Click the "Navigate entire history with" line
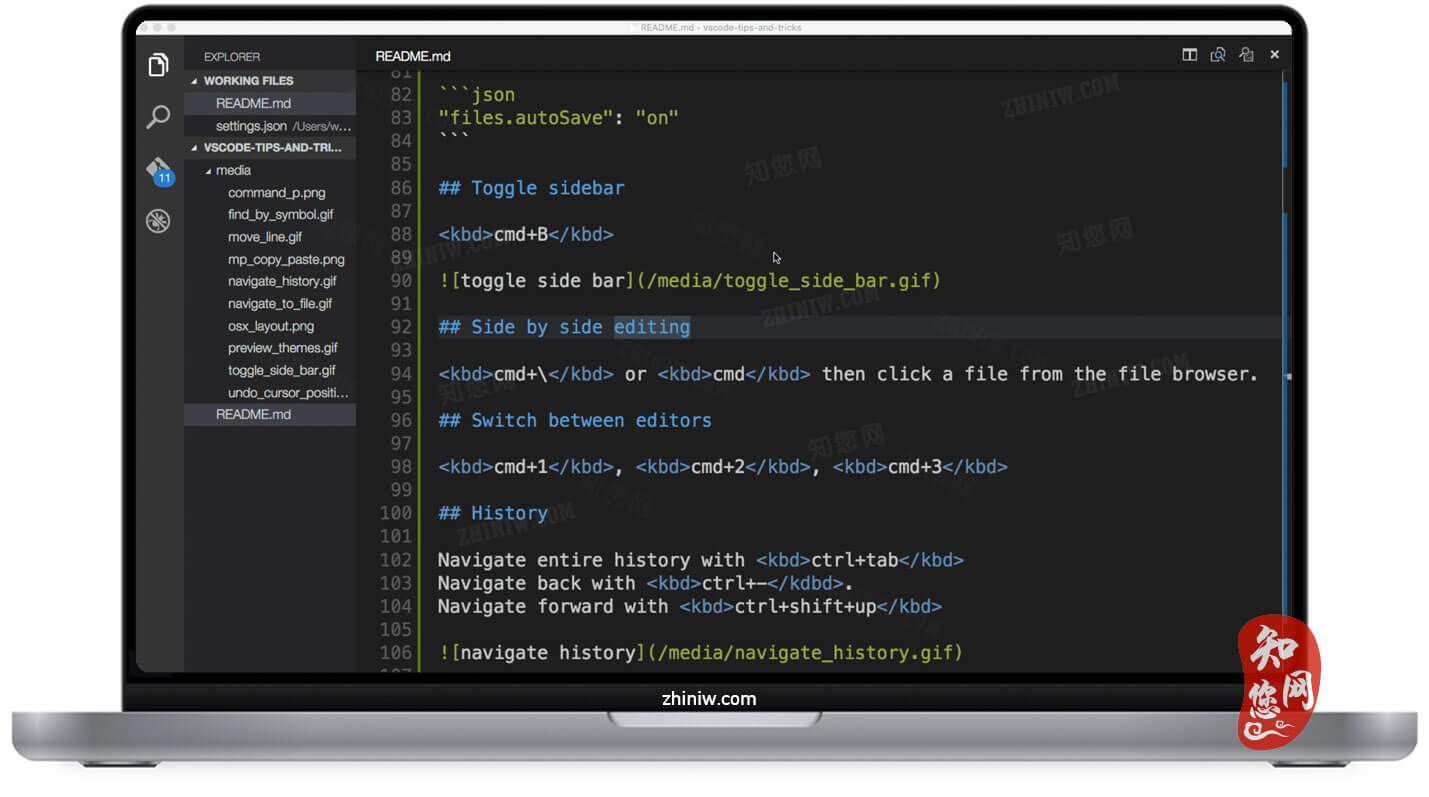 (700, 560)
